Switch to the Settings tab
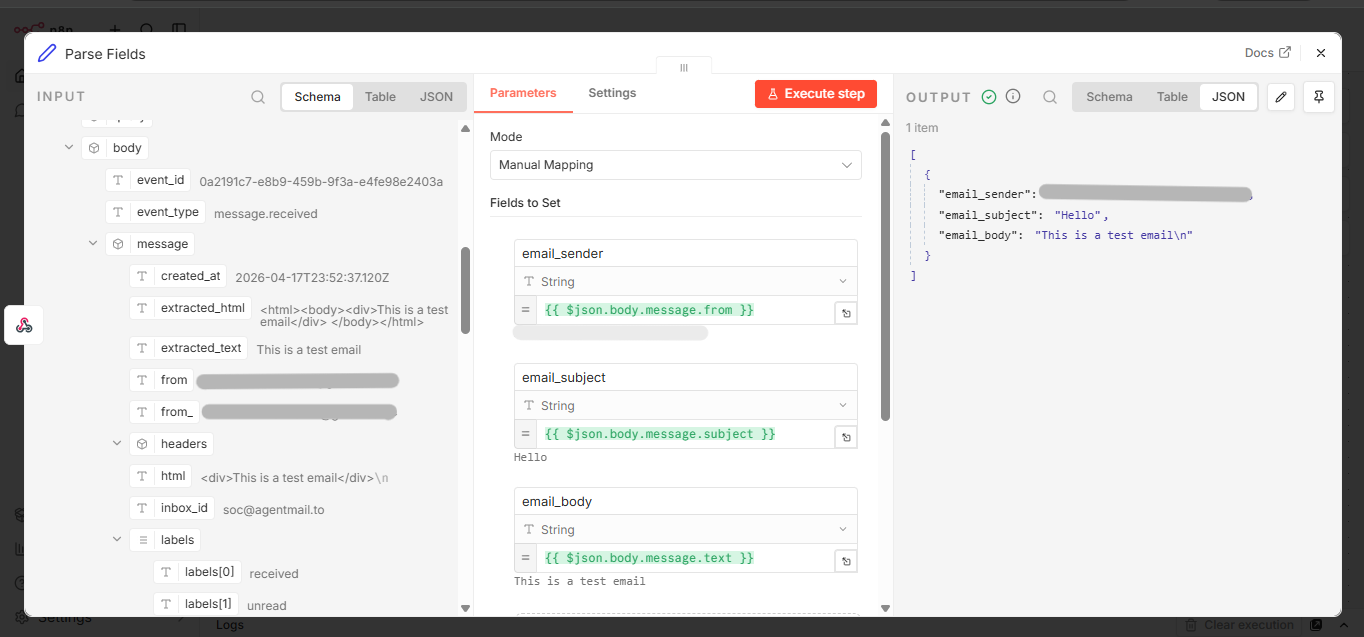Viewport: 1364px width, 637px height. pyautogui.click(x=612, y=93)
